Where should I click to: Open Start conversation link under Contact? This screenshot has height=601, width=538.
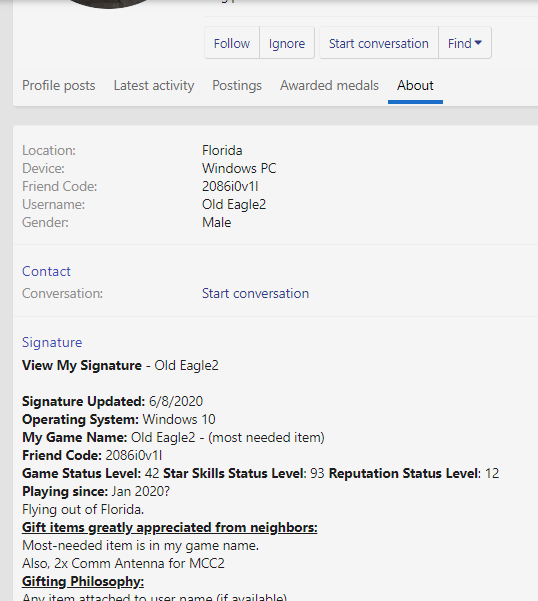coord(255,294)
